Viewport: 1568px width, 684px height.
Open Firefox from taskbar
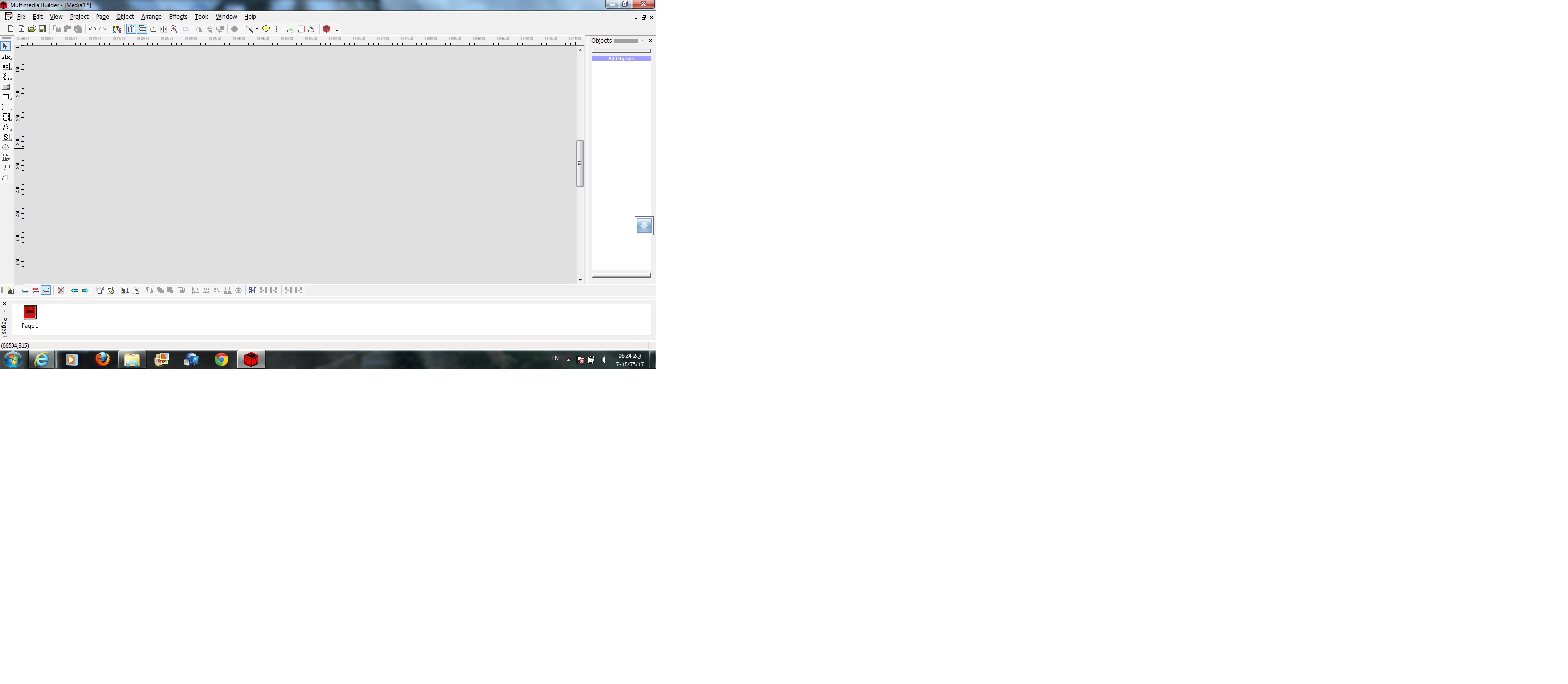pyautogui.click(x=102, y=360)
